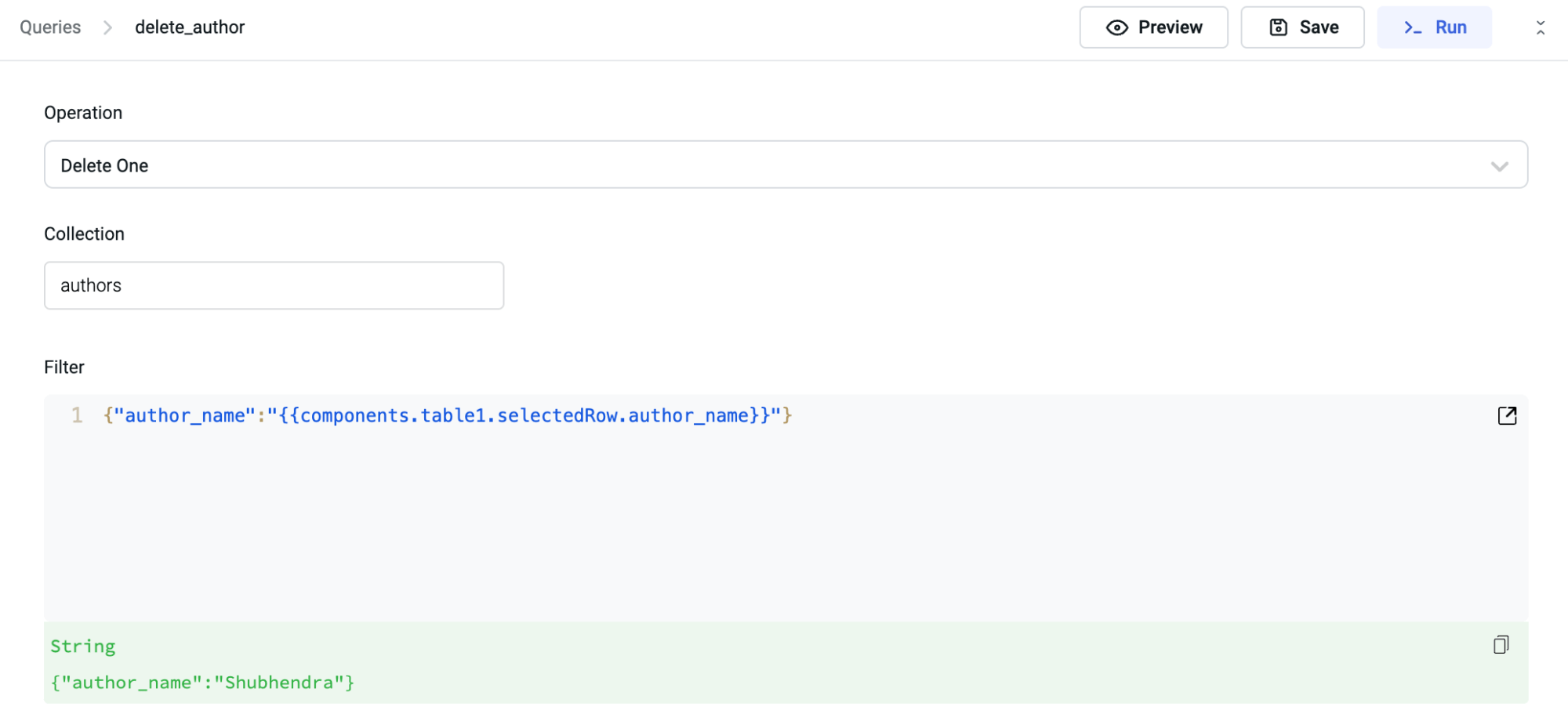Focus the Collection field containing authors

click(274, 285)
